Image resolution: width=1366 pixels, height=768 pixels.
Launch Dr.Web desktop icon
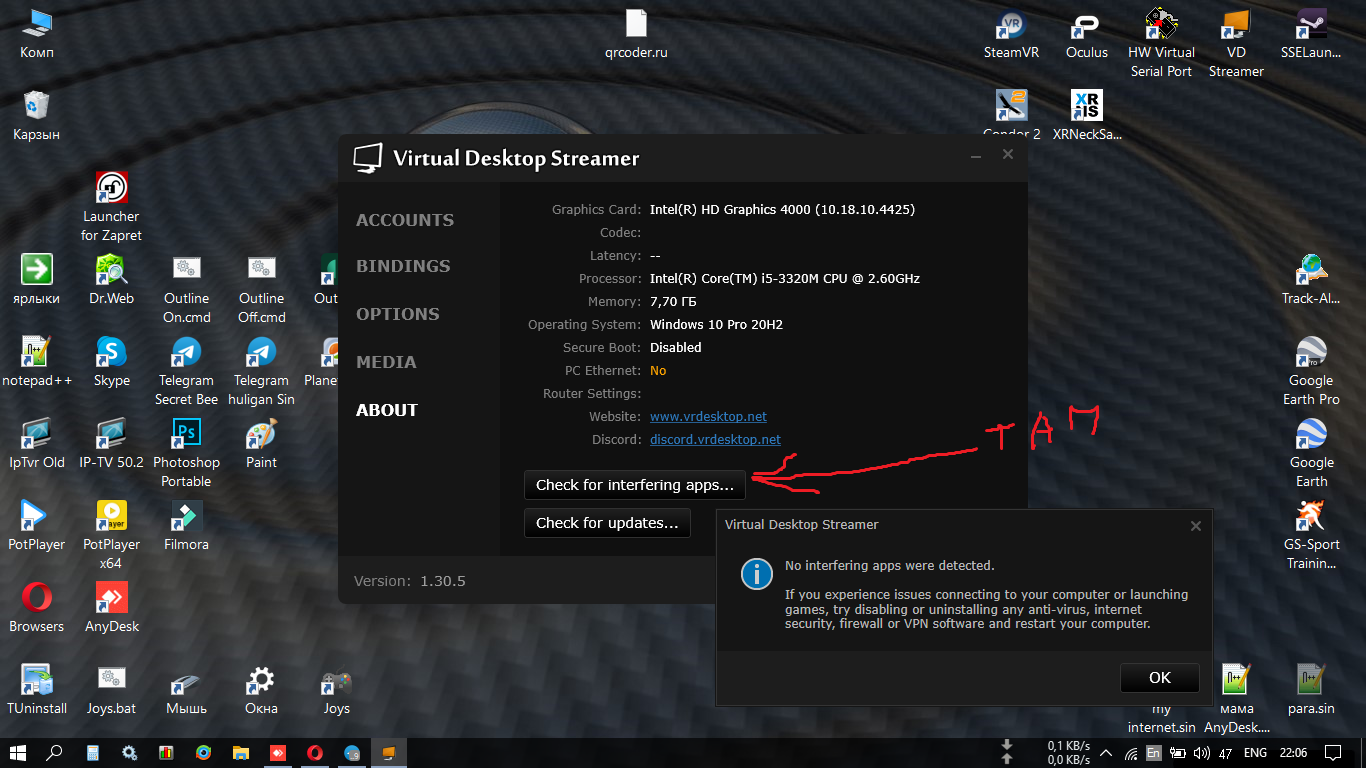click(x=112, y=272)
